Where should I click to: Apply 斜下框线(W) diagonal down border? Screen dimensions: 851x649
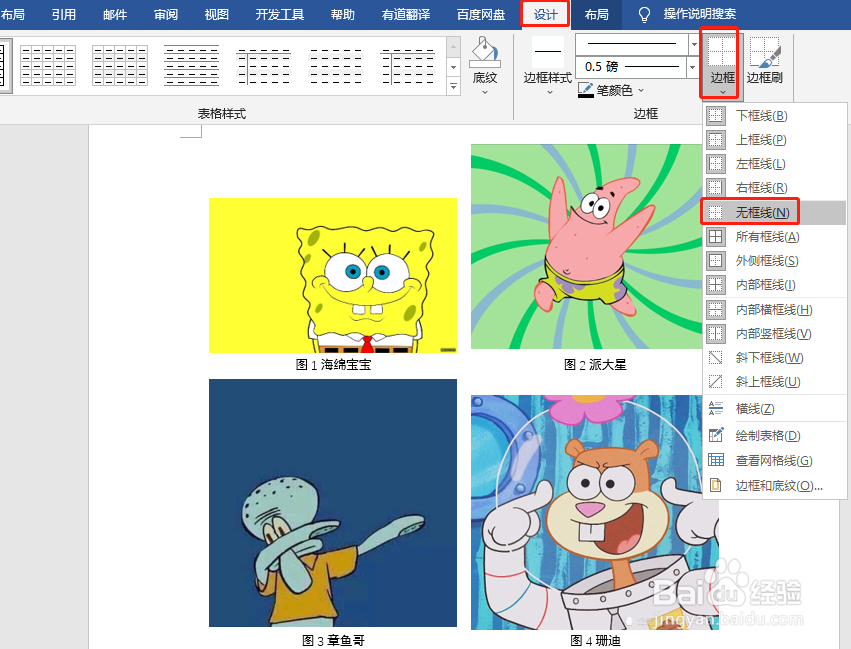coord(775,358)
